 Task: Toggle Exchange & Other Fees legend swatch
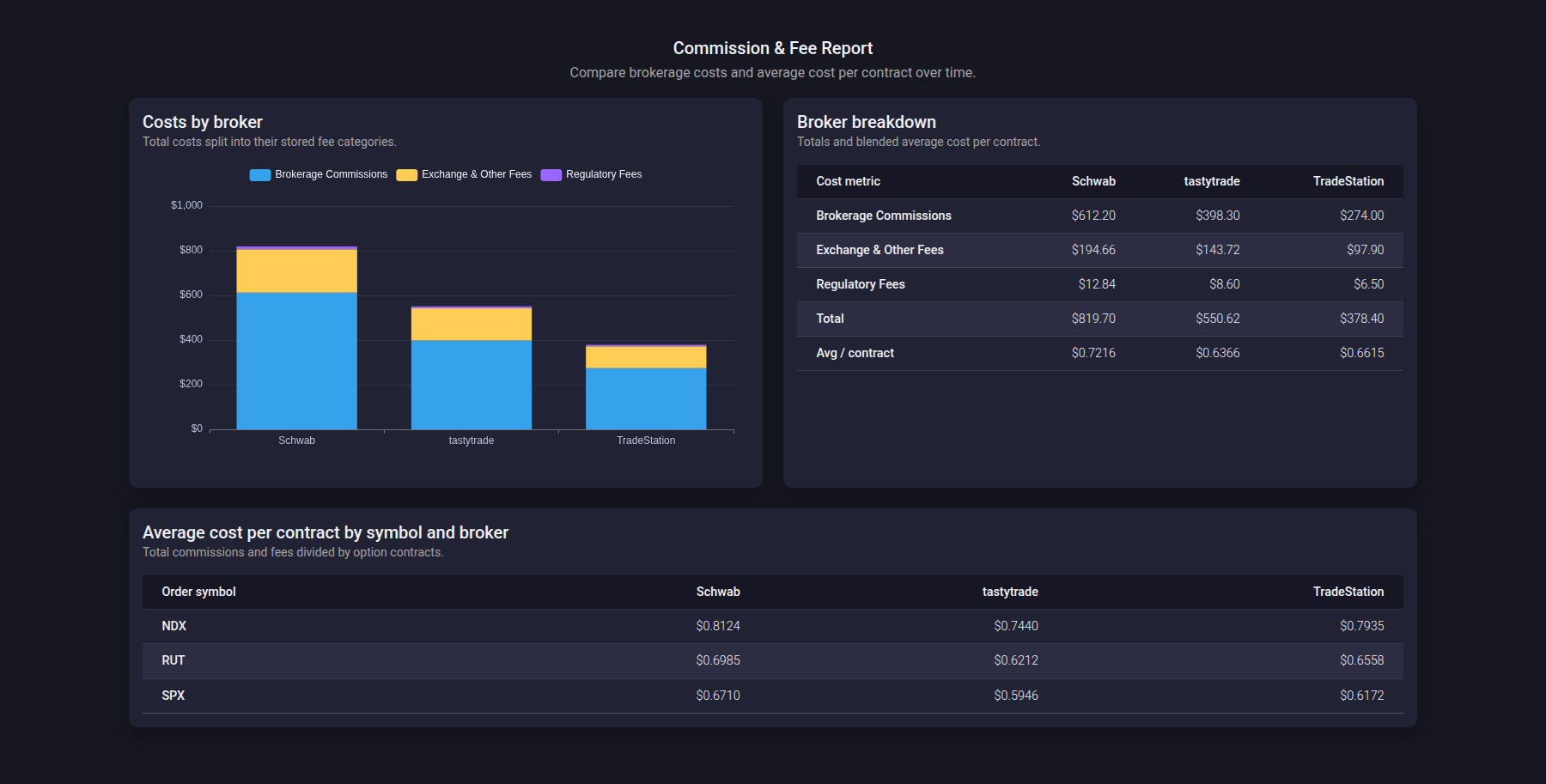pyautogui.click(x=407, y=175)
